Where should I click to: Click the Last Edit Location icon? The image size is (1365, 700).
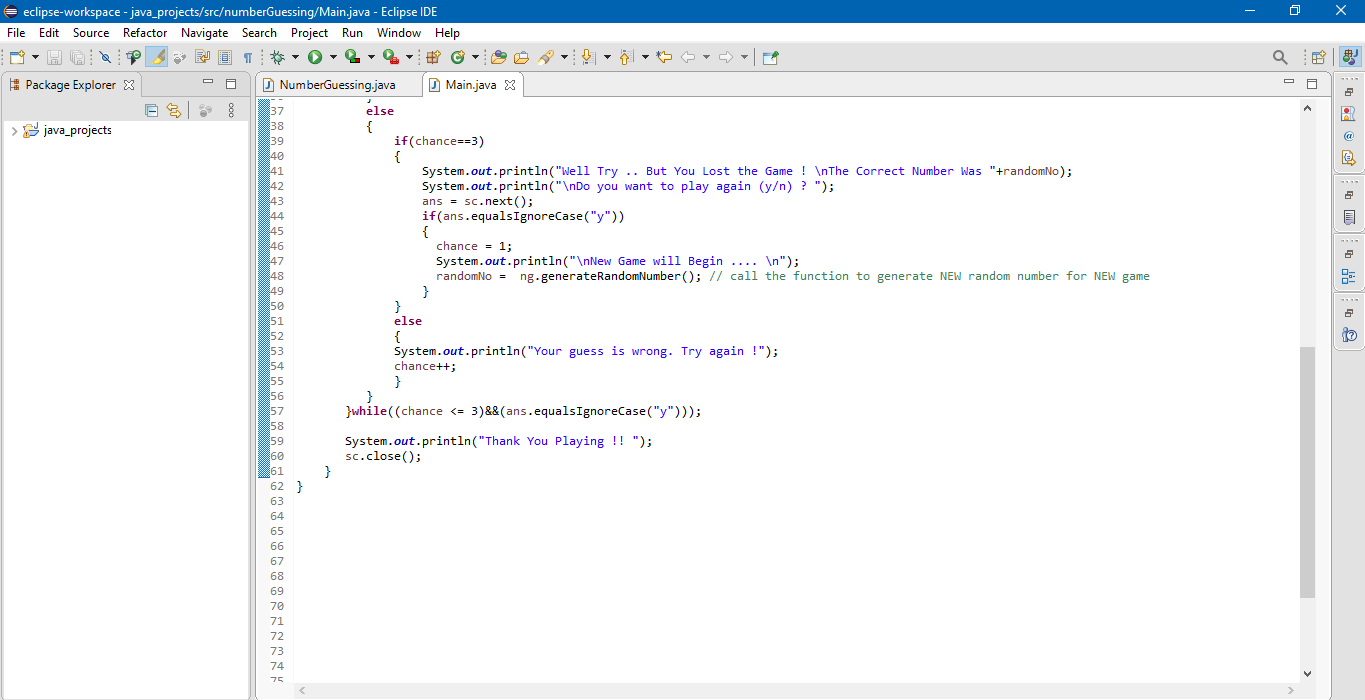point(664,57)
